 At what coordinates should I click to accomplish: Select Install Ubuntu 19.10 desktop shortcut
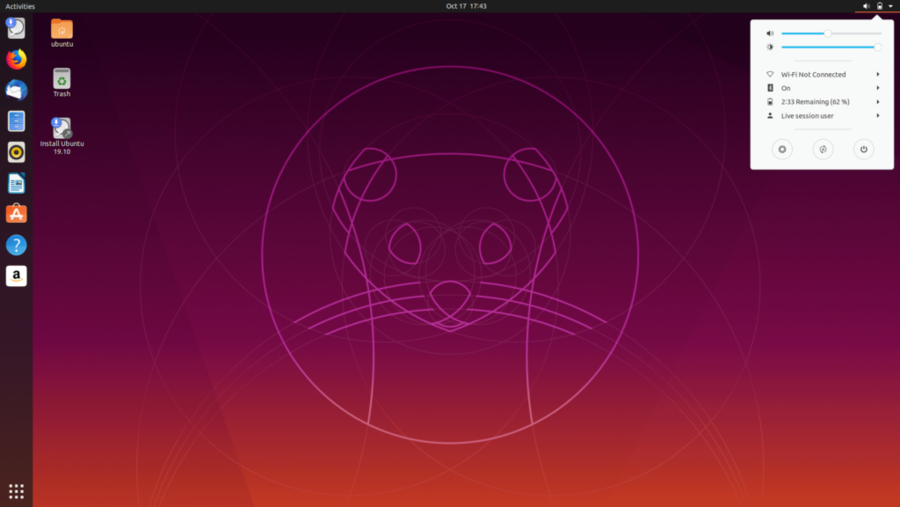(62, 136)
